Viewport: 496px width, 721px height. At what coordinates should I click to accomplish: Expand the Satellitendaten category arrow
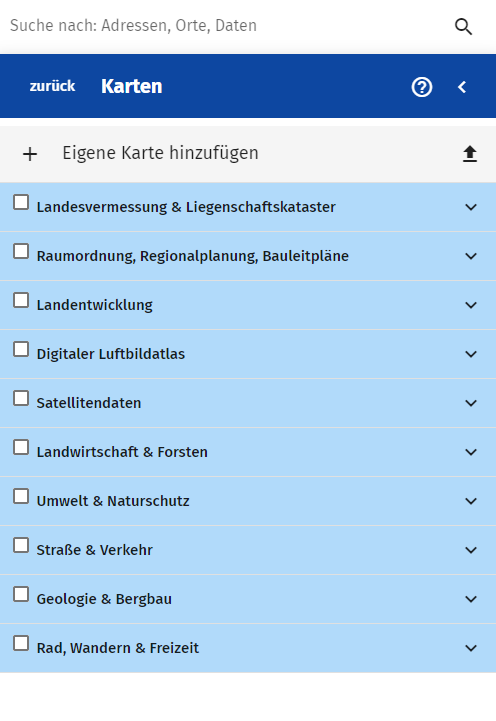pyautogui.click(x=471, y=403)
